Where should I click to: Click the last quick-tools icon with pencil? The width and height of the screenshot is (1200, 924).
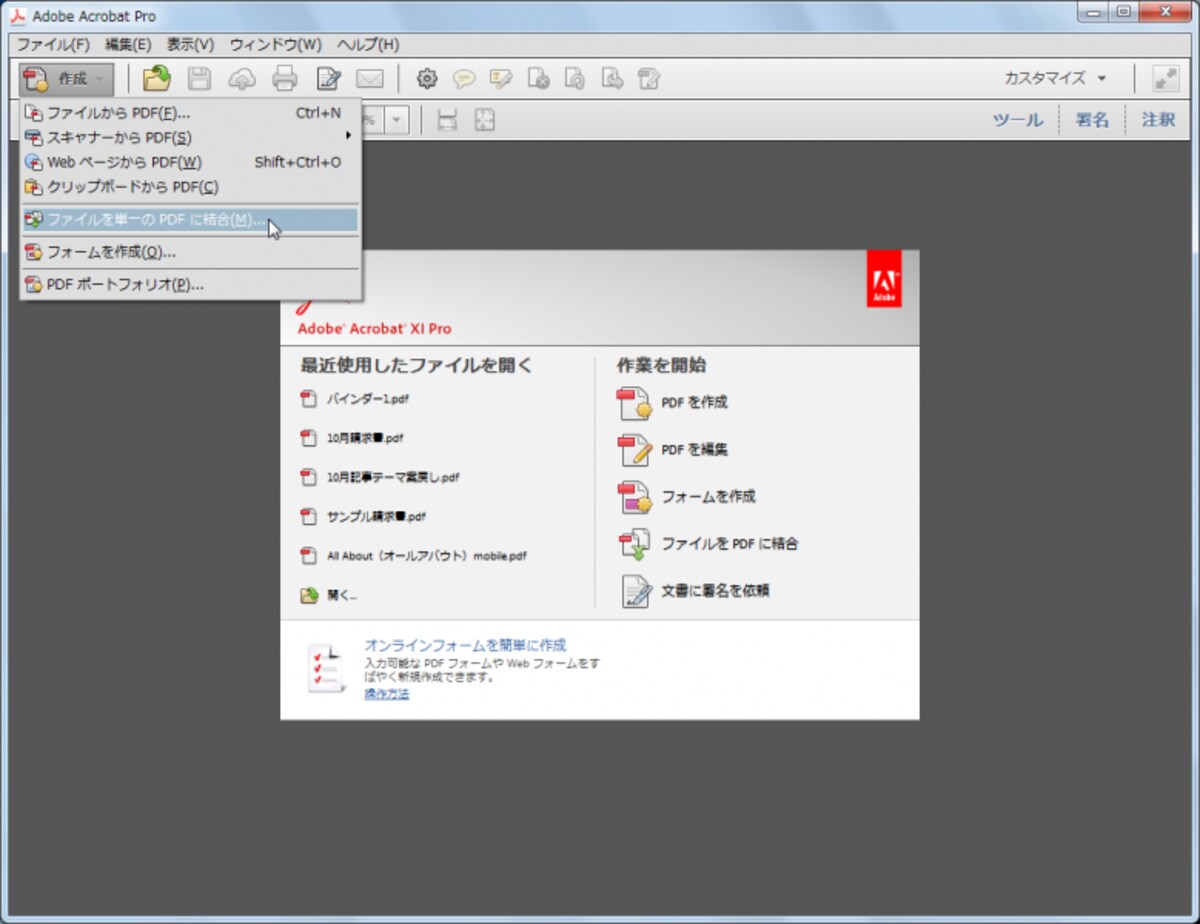tap(650, 78)
